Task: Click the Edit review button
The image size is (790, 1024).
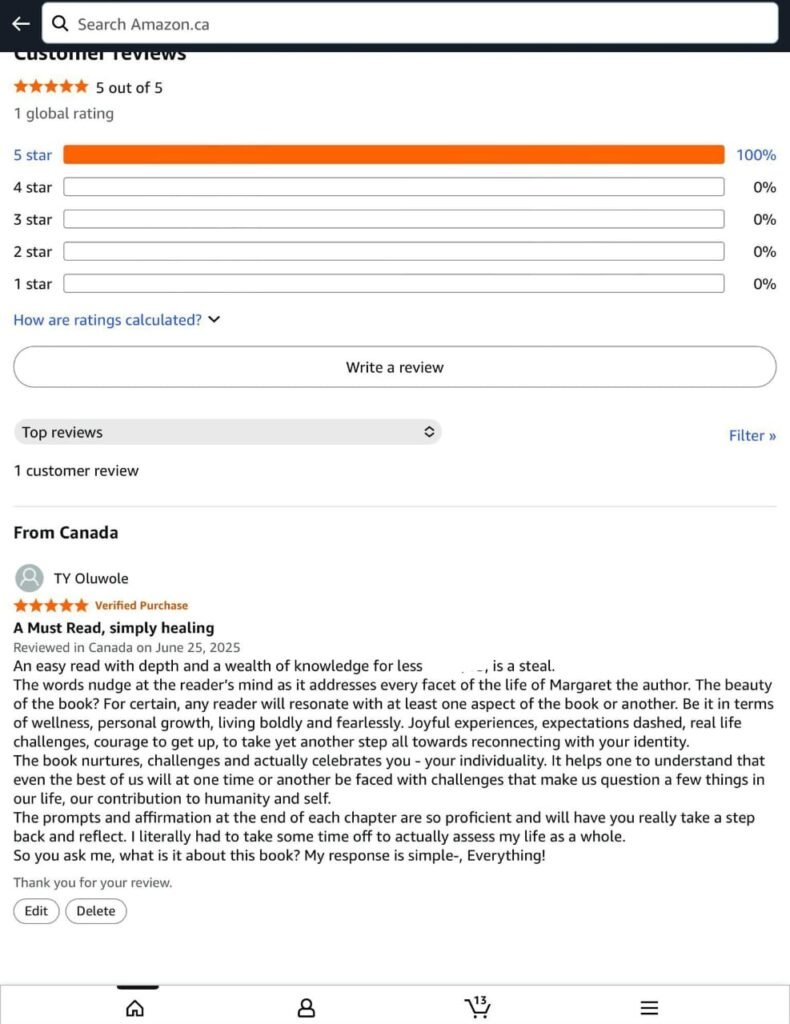Action: point(36,911)
